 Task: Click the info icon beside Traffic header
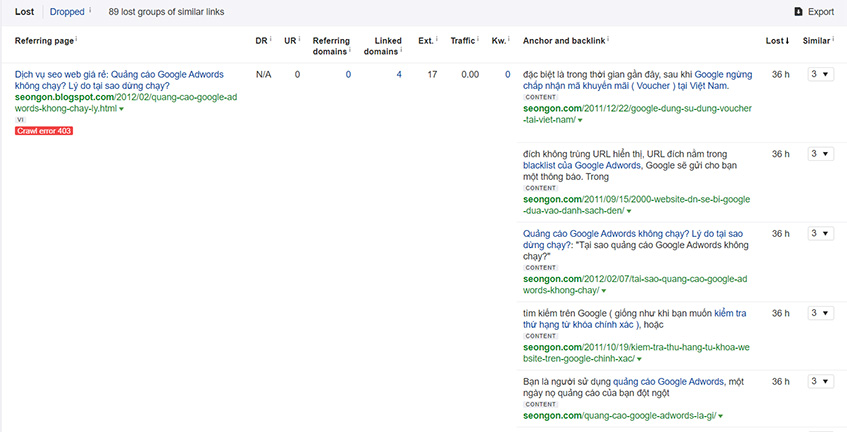click(x=478, y=39)
